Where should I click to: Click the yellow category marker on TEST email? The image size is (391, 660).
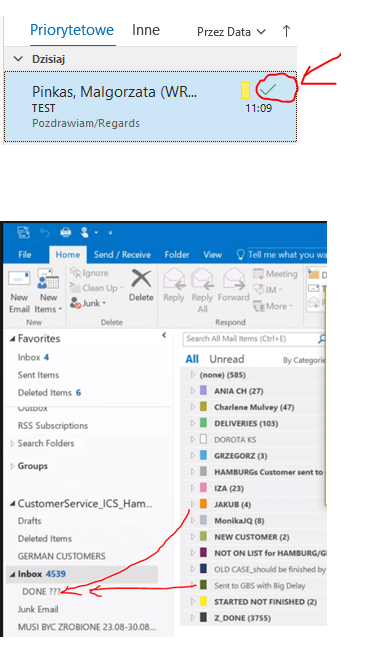pos(245,90)
